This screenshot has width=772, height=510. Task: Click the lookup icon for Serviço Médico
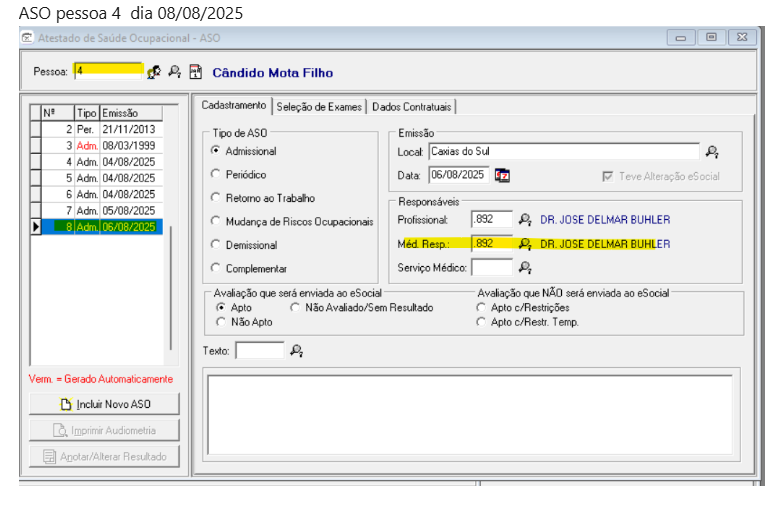coord(525,267)
